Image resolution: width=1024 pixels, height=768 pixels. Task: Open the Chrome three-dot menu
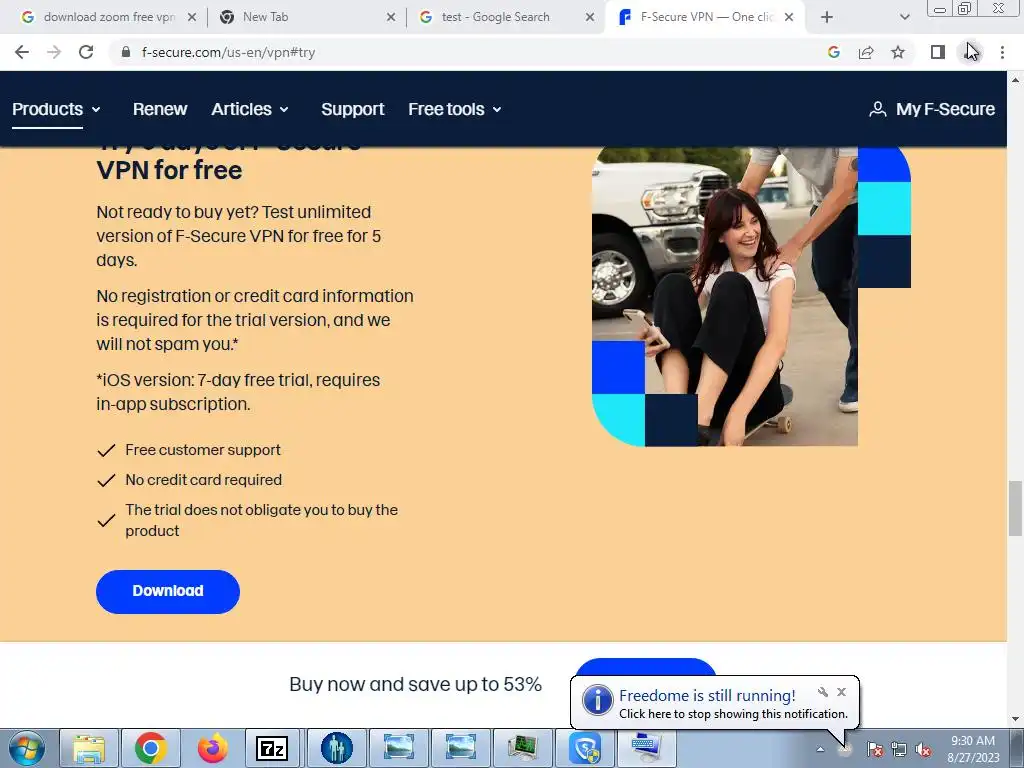(1002, 52)
